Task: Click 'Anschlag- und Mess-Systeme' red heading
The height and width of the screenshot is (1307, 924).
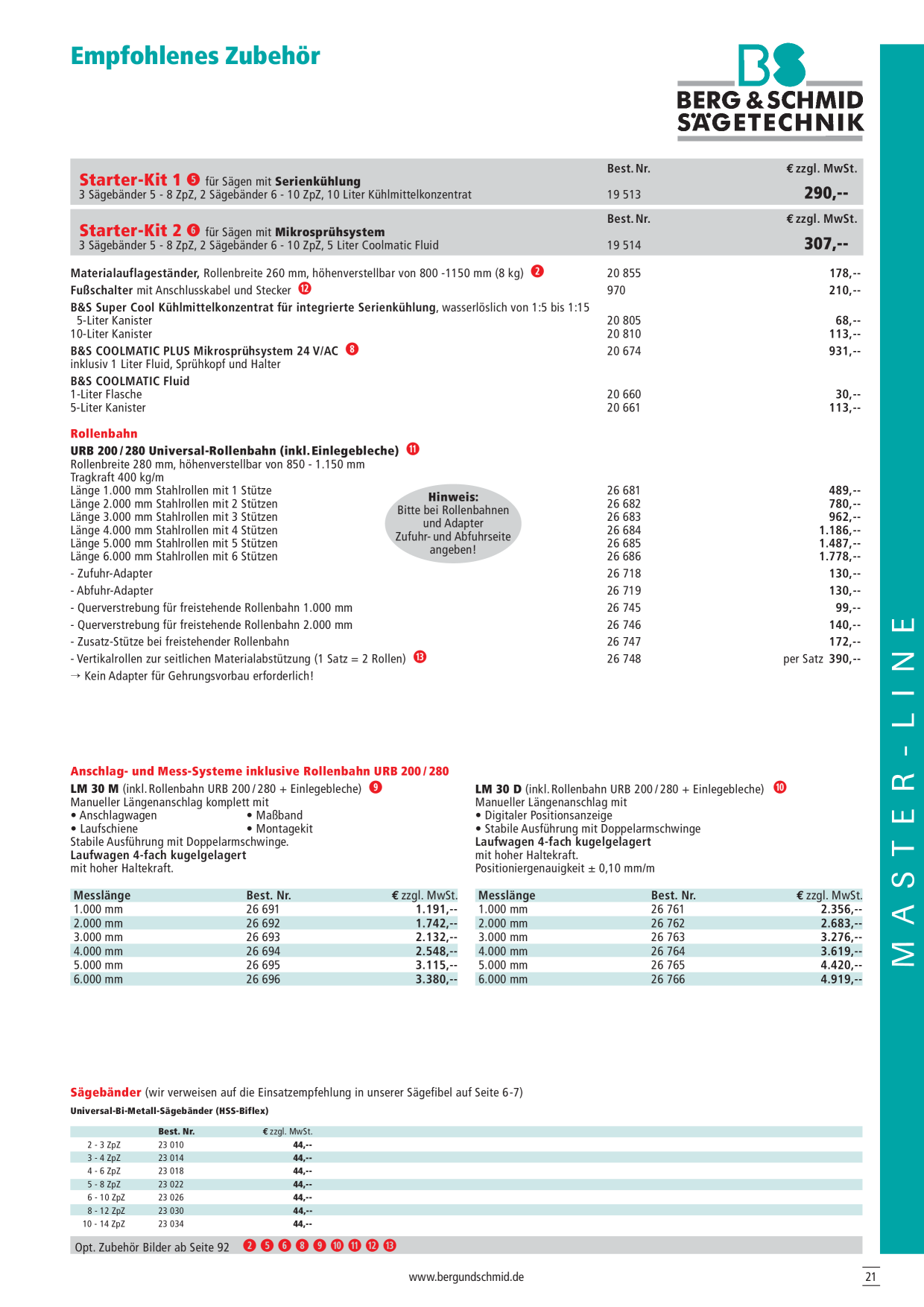Action: point(260,771)
